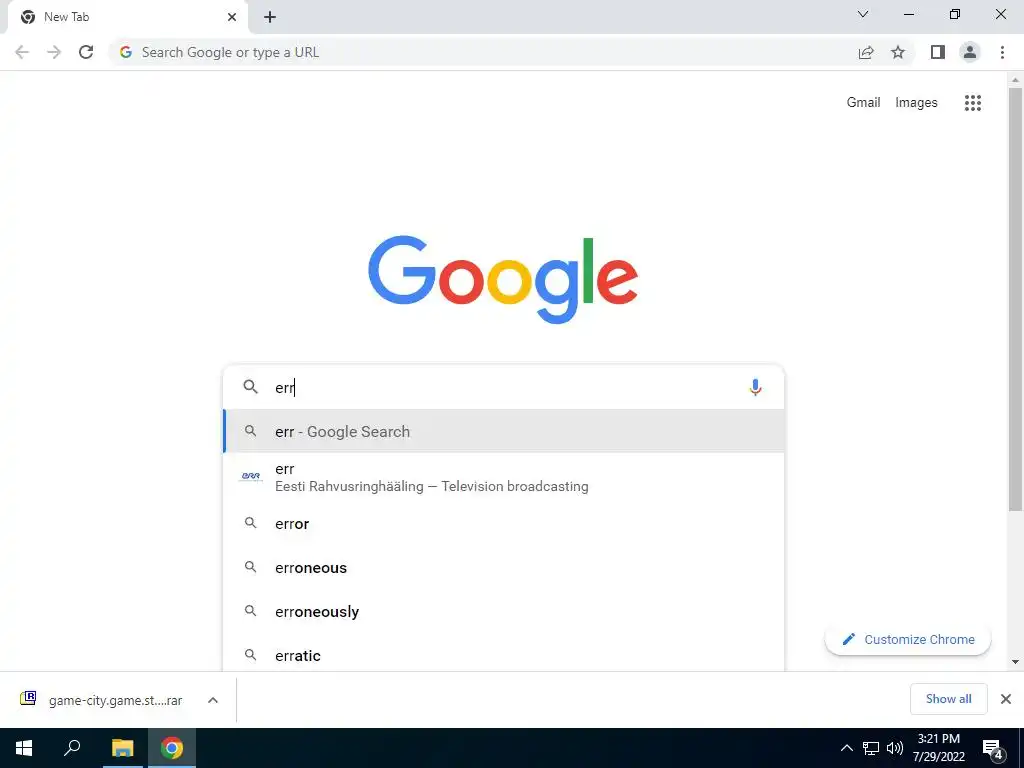Close the New Tab tab
Viewport: 1024px width, 768px height.
pos(232,17)
